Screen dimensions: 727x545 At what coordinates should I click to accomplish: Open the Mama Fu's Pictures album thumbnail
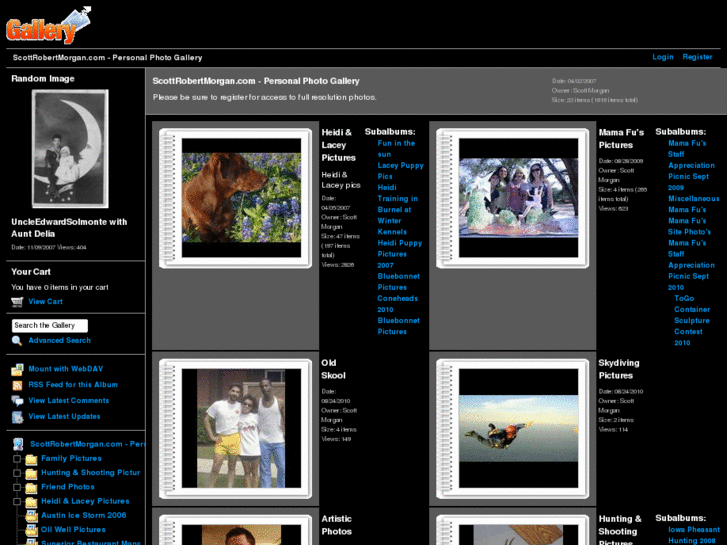point(518,198)
